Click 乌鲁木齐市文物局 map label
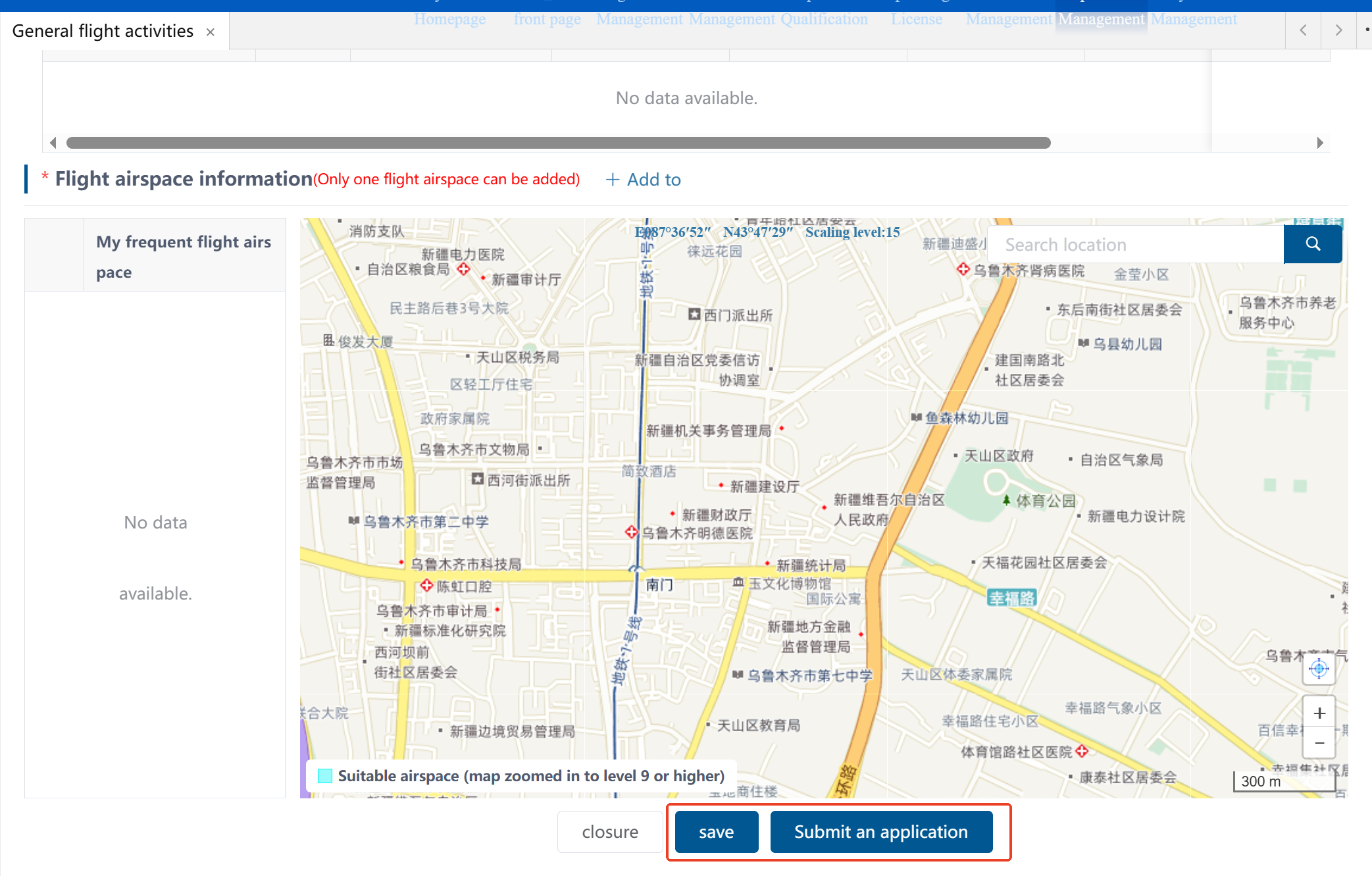Viewport: 1372px width, 876px height. tap(474, 450)
